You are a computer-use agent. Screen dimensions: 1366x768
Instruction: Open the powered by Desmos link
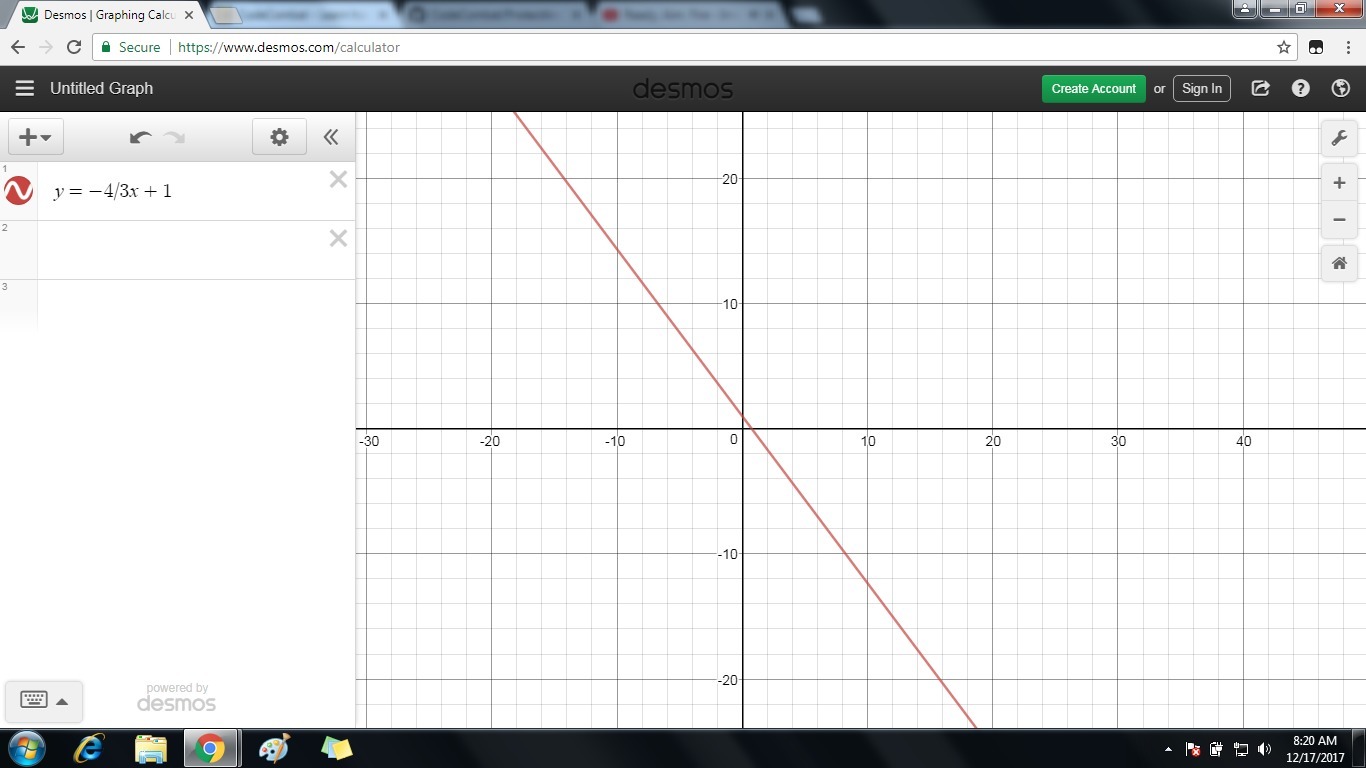(x=176, y=697)
